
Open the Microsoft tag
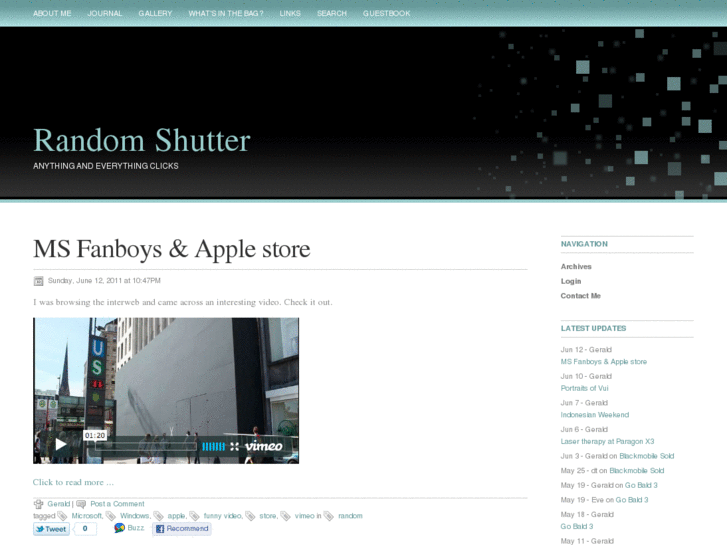point(86,516)
